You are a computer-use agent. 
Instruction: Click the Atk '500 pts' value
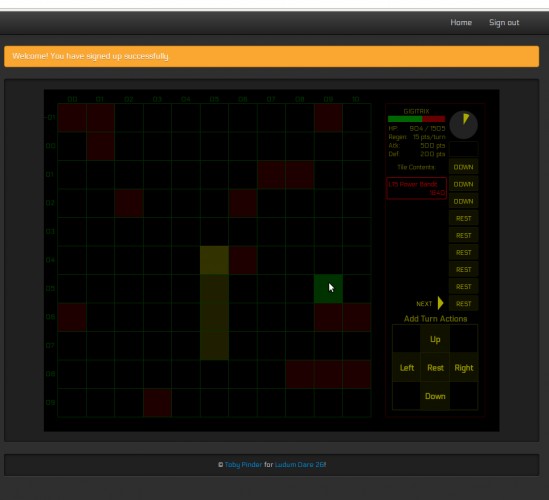tap(433, 145)
